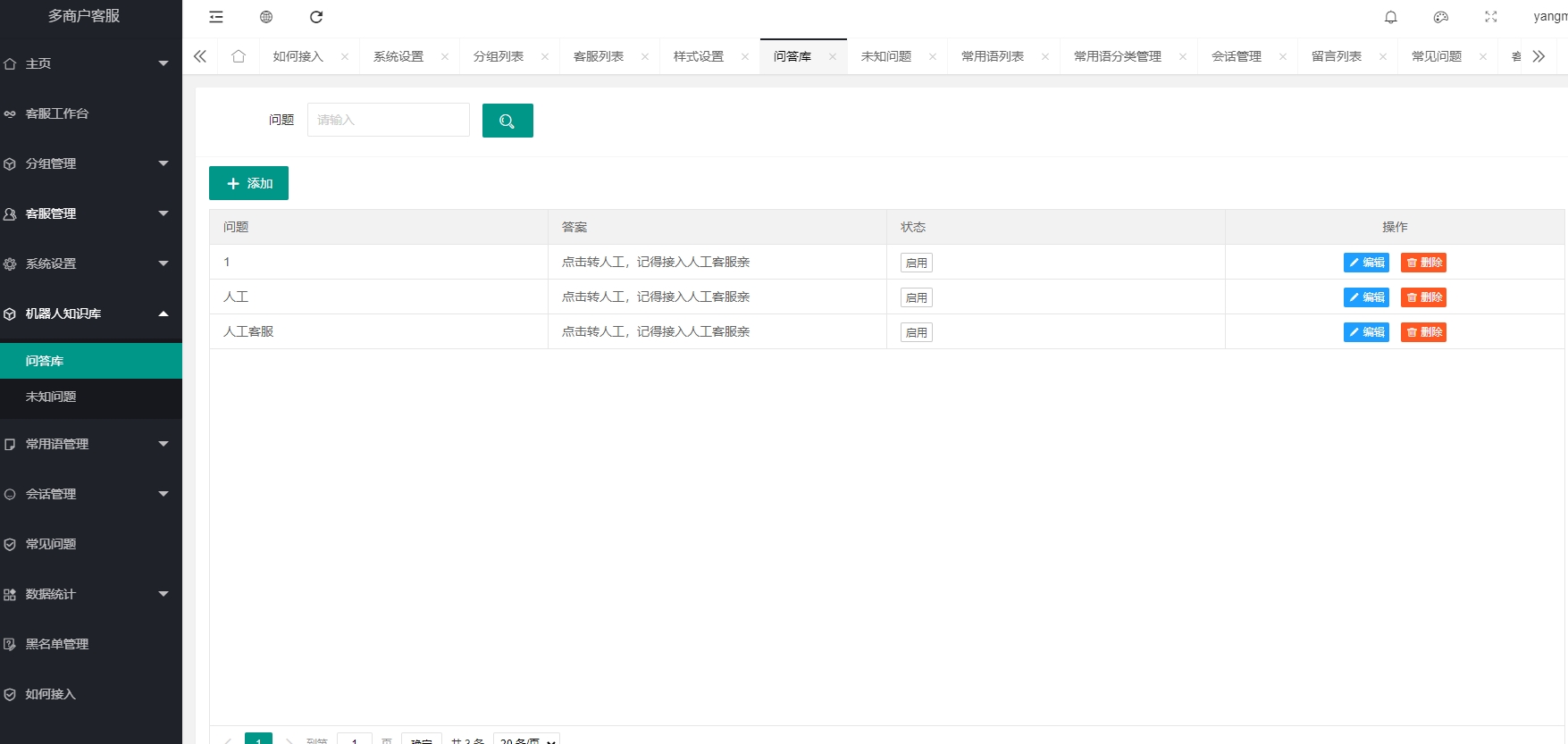
Task: Close the 如何接入 tab
Action: (345, 56)
